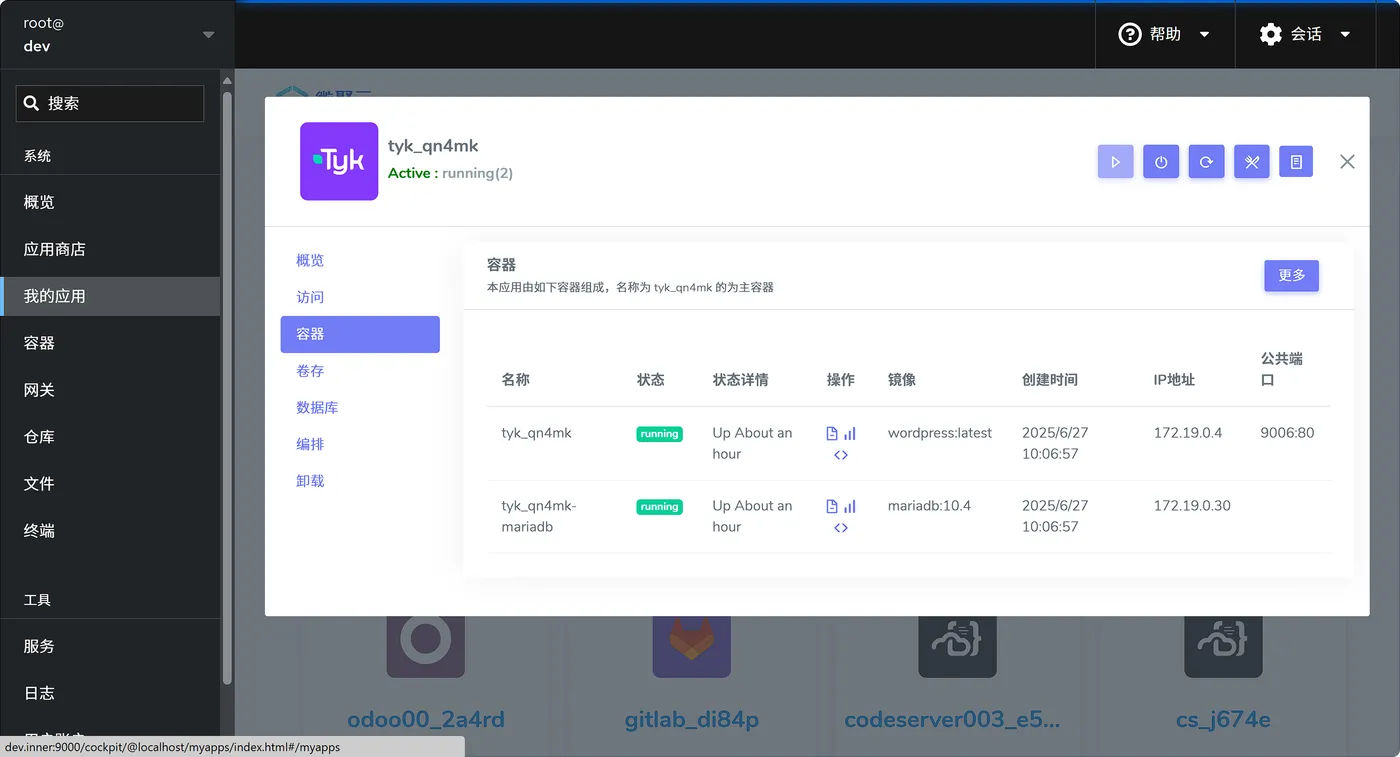Open the root@dev host switcher dropdown
Screen dimensions: 1400x757
[117, 34]
